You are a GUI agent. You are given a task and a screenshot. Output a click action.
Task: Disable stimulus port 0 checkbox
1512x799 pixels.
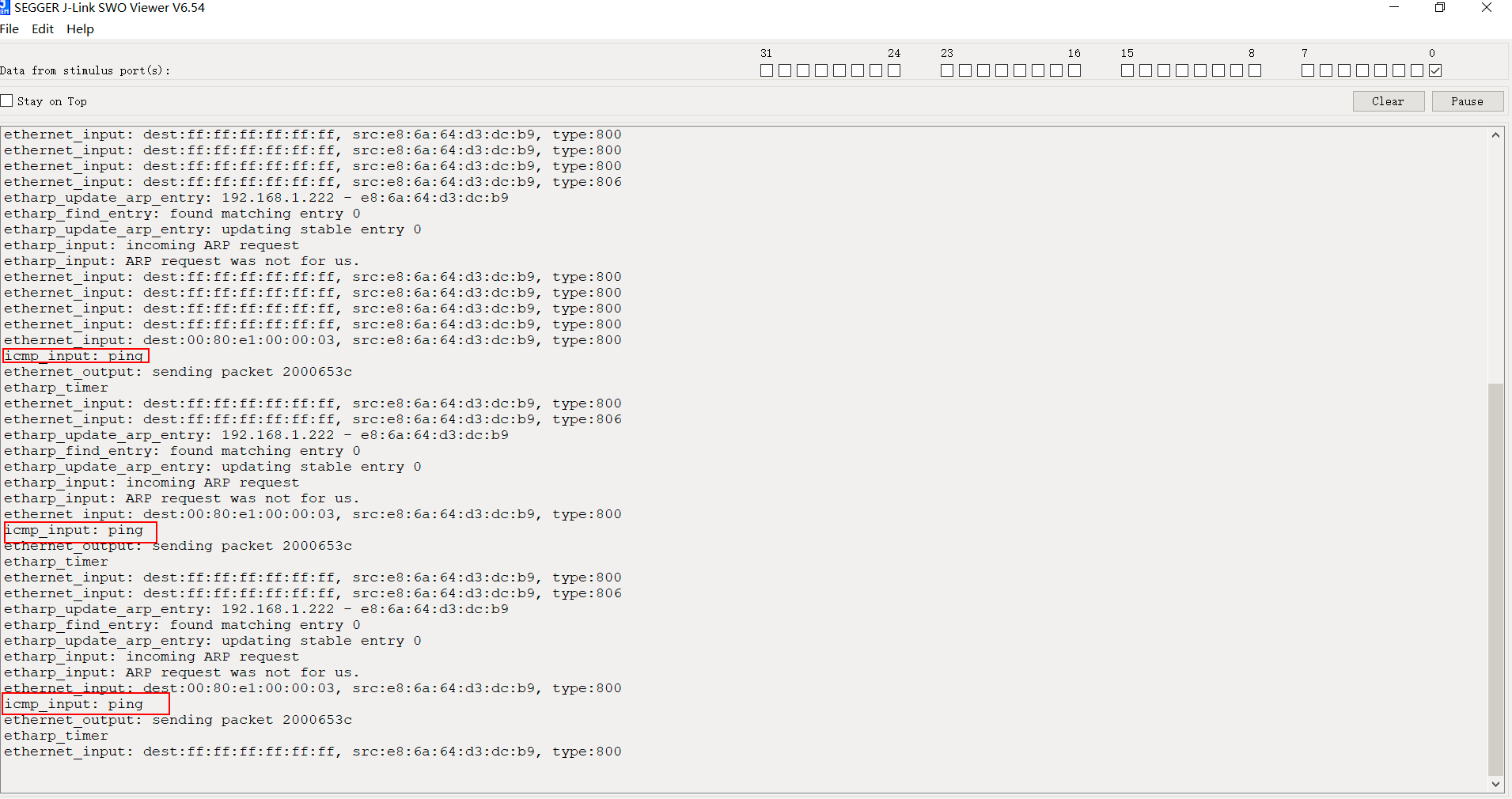point(1434,70)
